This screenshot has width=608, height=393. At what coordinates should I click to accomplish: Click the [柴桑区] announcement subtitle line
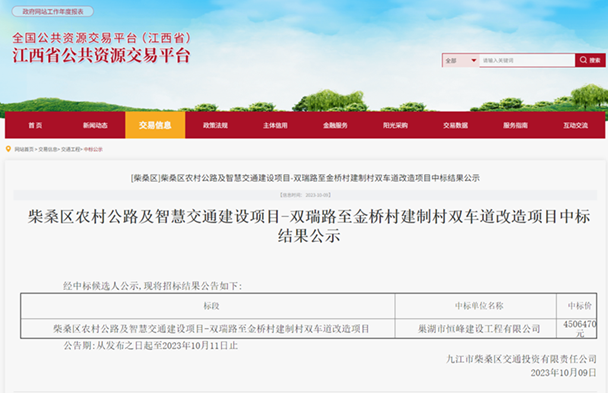tap(305, 178)
